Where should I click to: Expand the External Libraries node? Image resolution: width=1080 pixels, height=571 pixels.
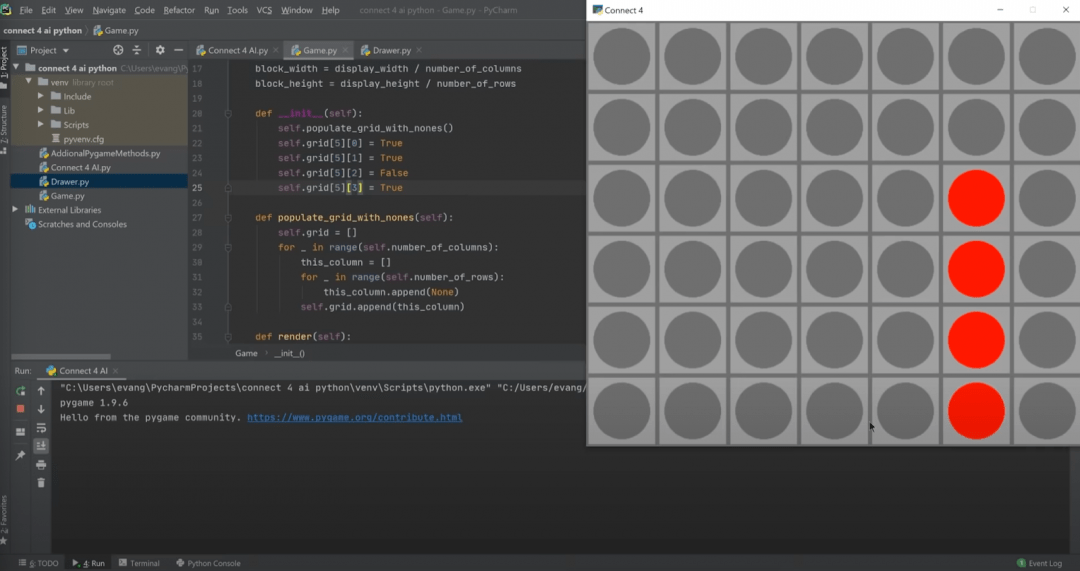point(15,210)
